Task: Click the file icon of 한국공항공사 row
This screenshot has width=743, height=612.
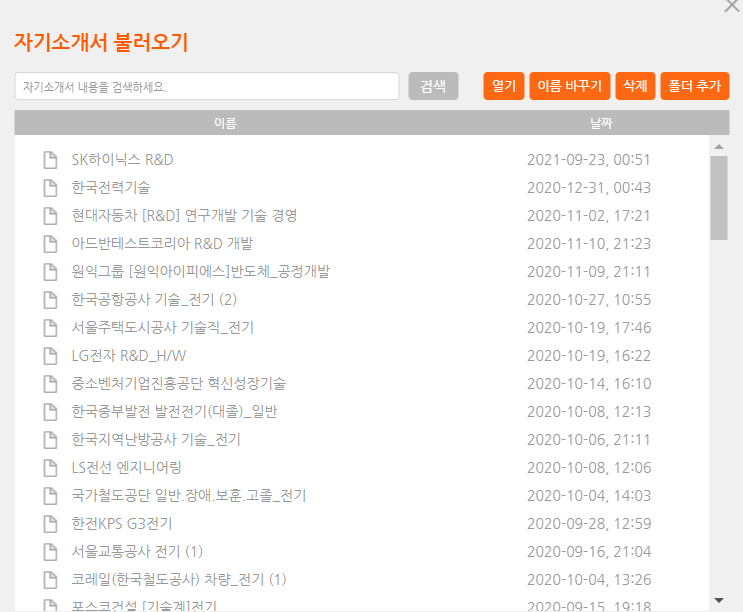Action: (50, 300)
